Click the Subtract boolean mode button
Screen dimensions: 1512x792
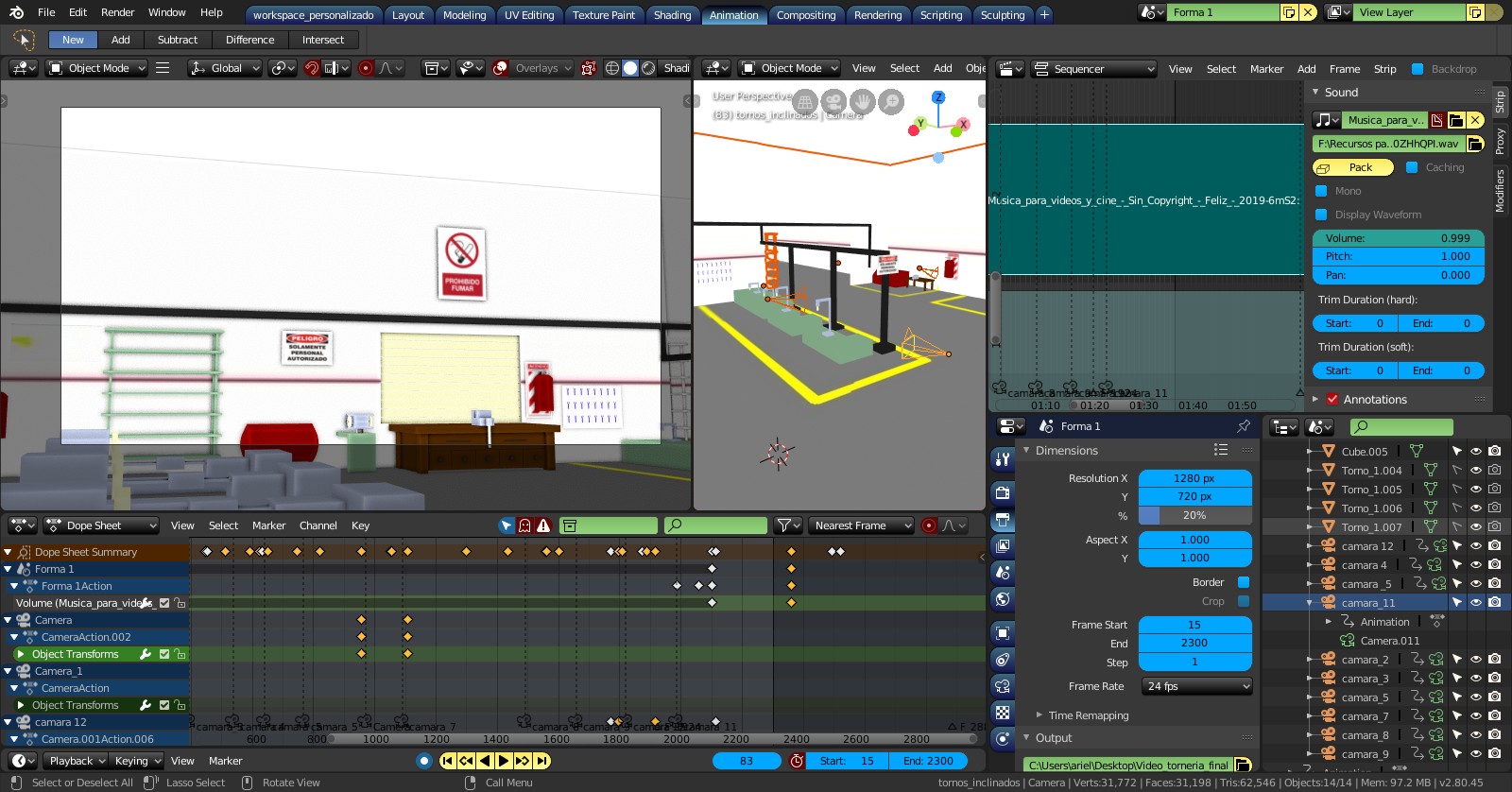(x=178, y=40)
